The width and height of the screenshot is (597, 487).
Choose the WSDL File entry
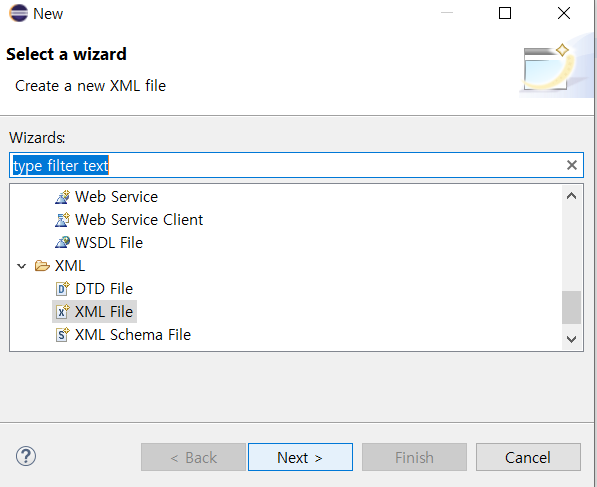[x=109, y=243]
